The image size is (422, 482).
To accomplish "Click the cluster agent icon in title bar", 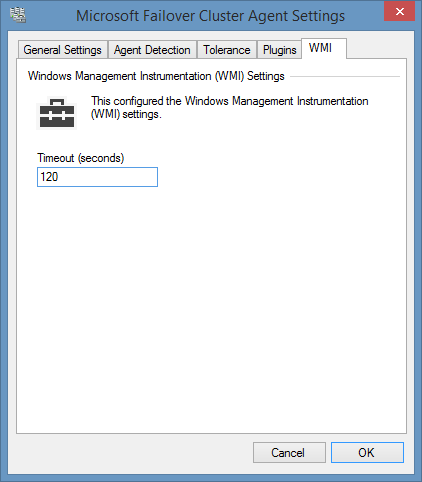I will [x=18, y=15].
